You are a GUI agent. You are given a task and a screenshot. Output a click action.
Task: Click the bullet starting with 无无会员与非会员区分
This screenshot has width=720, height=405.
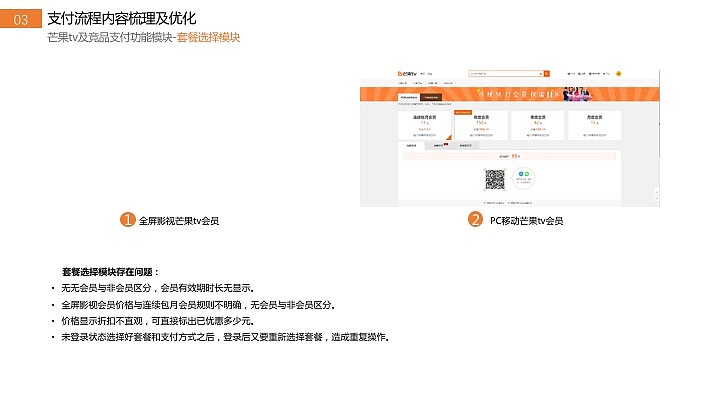click(158, 288)
